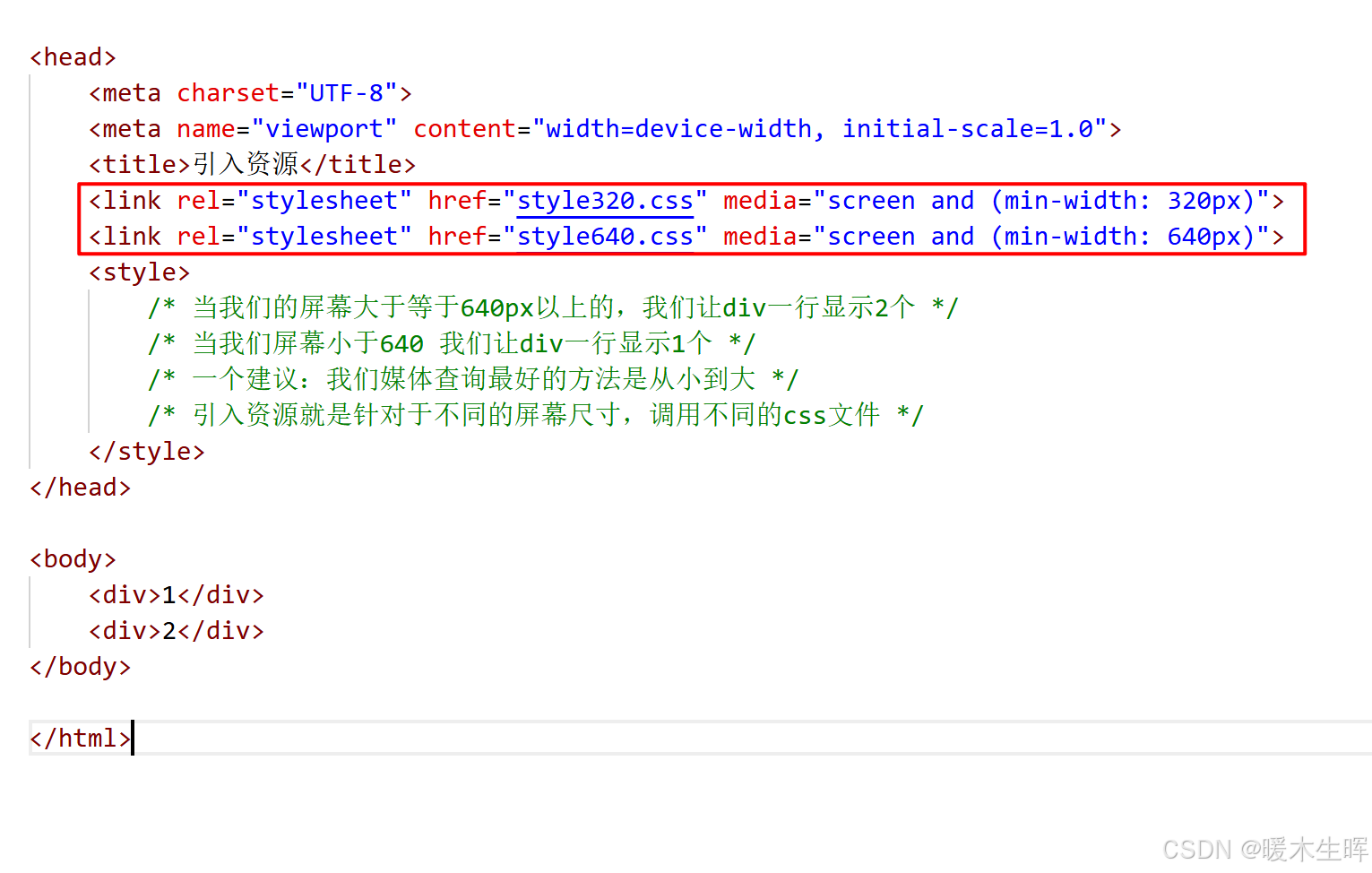Click rel="stylesheet" on the style320 link line

[294, 201]
